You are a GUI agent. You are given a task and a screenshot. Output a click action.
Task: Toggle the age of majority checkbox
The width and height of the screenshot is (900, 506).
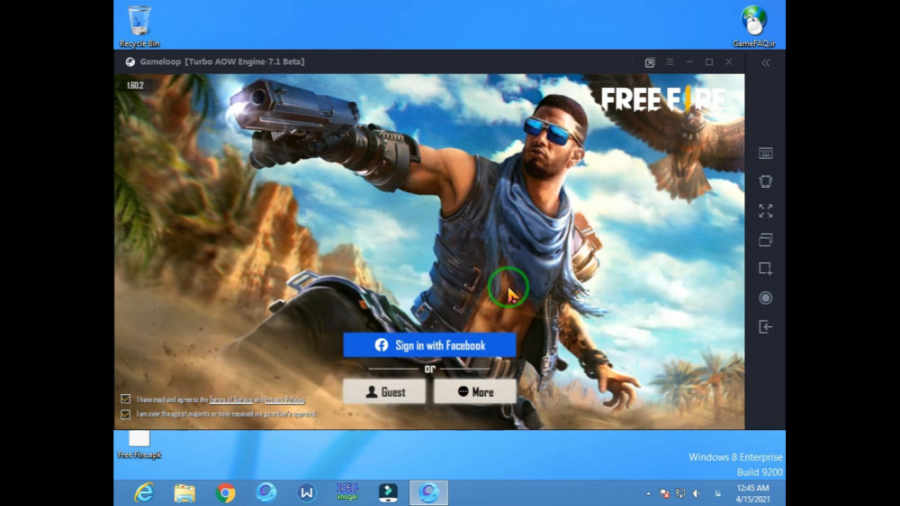(x=125, y=413)
